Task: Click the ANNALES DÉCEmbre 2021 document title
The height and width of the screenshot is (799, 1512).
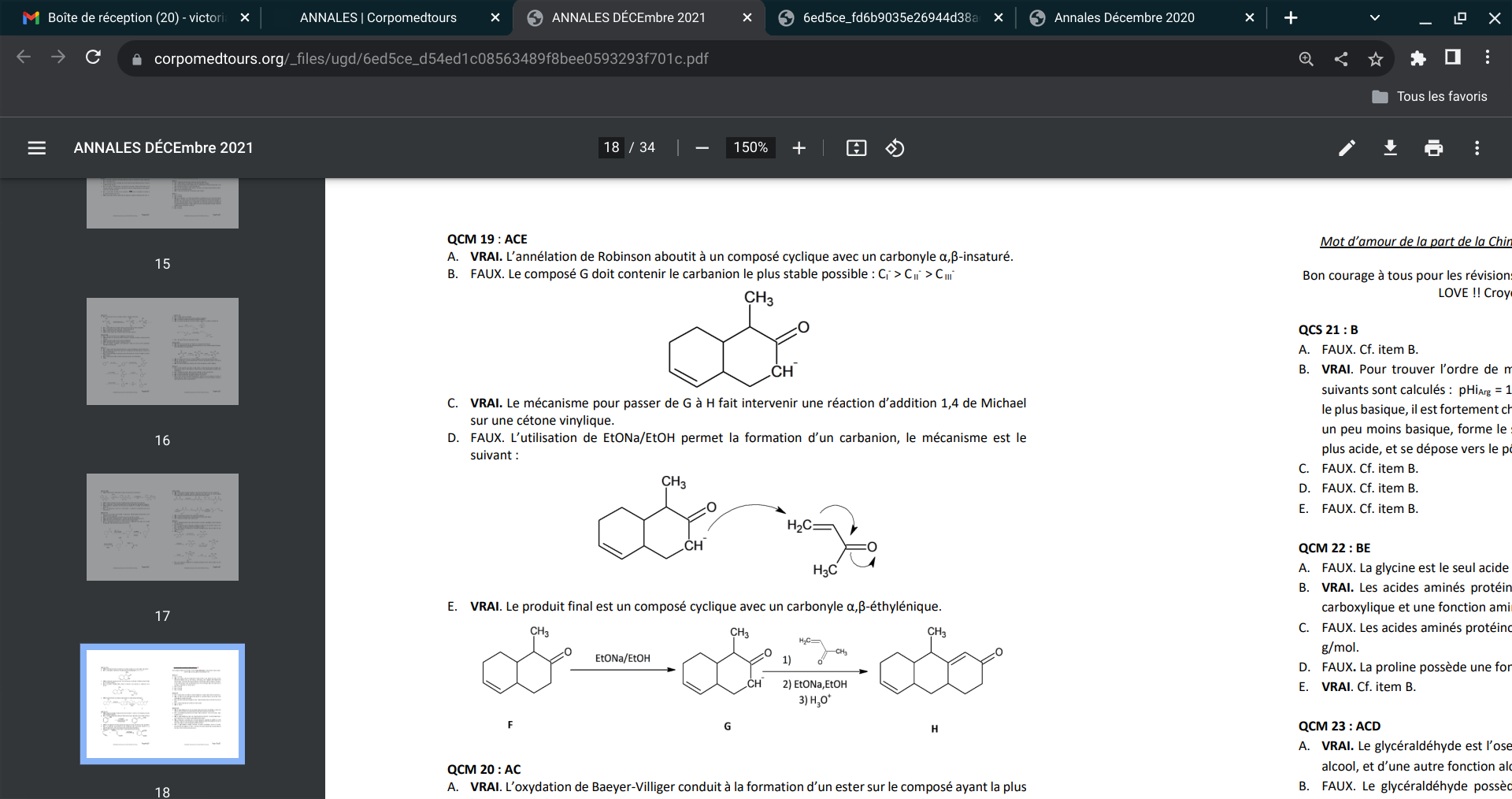Action: click(163, 147)
